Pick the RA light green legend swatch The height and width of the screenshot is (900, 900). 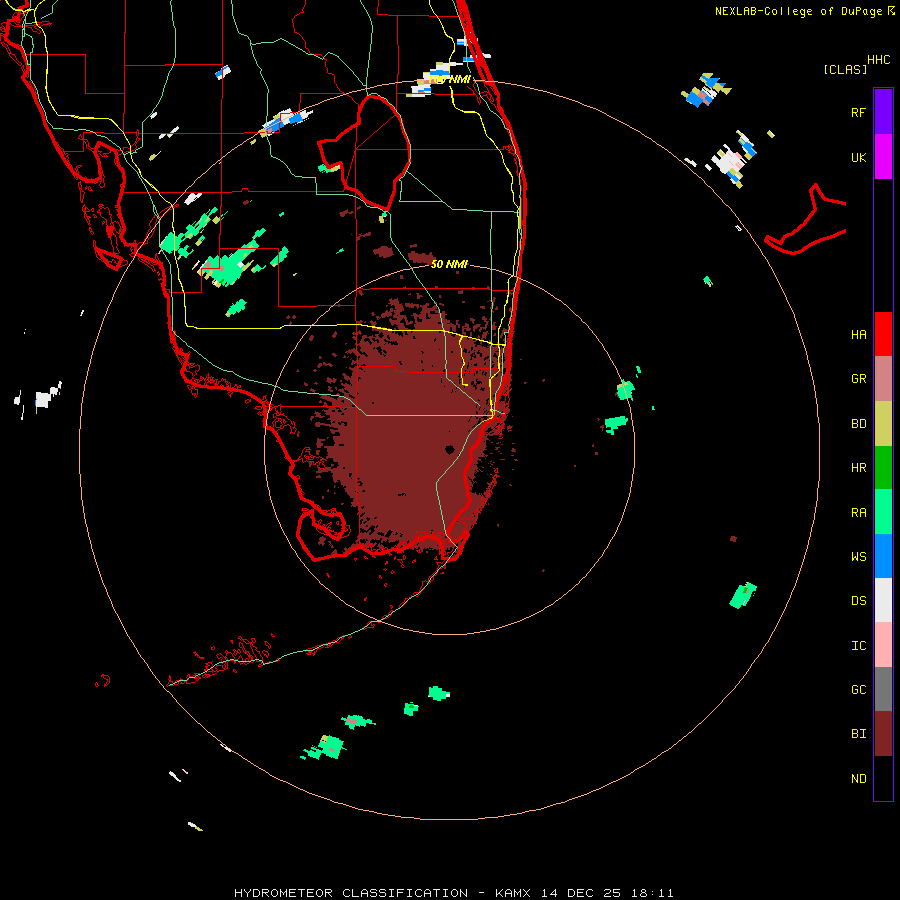pyautogui.click(x=883, y=512)
